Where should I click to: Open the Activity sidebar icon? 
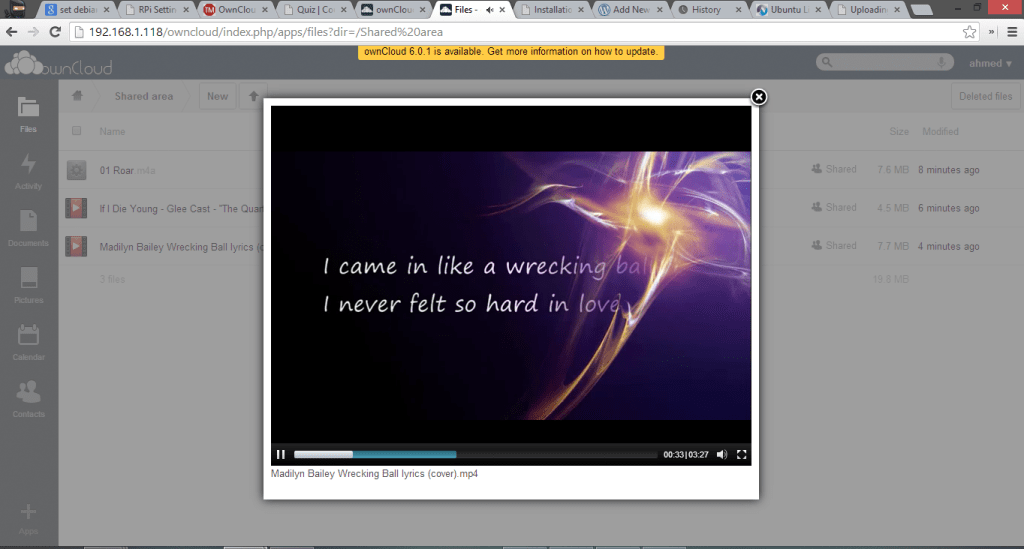[29, 171]
